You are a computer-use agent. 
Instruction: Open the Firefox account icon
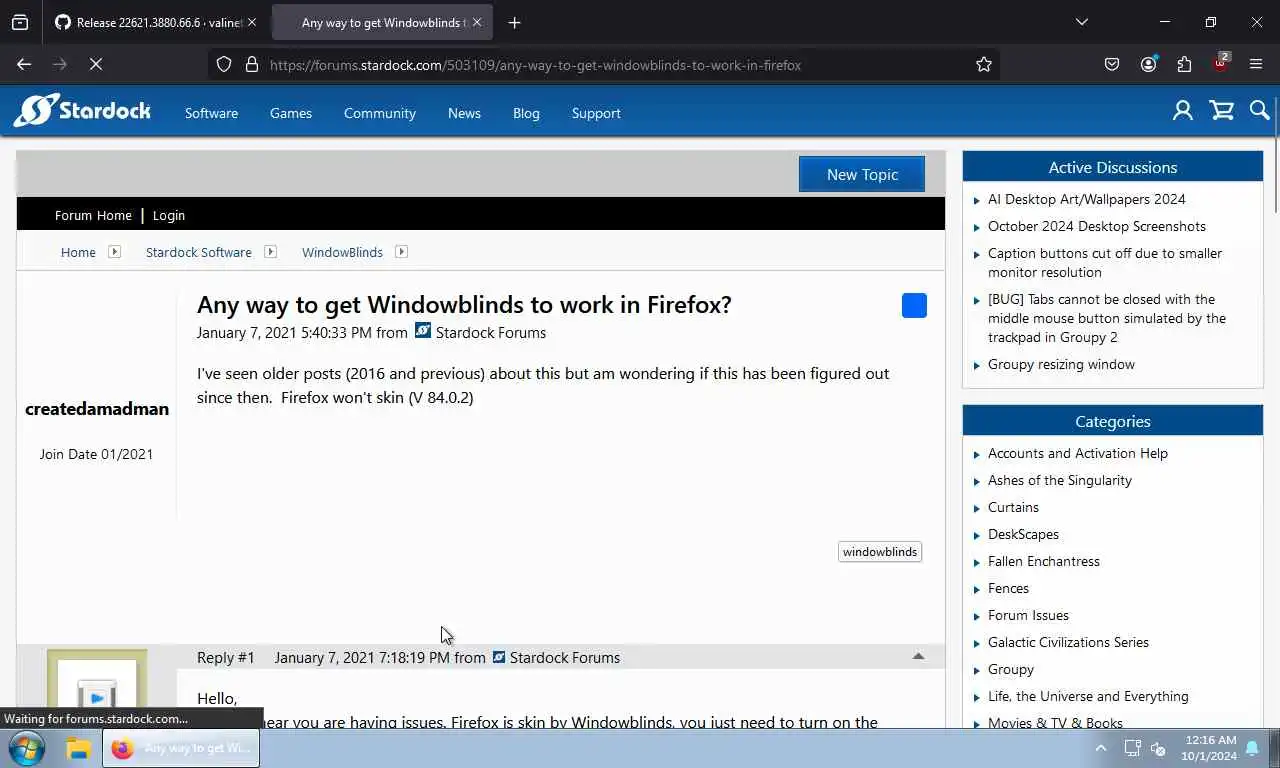point(1148,64)
